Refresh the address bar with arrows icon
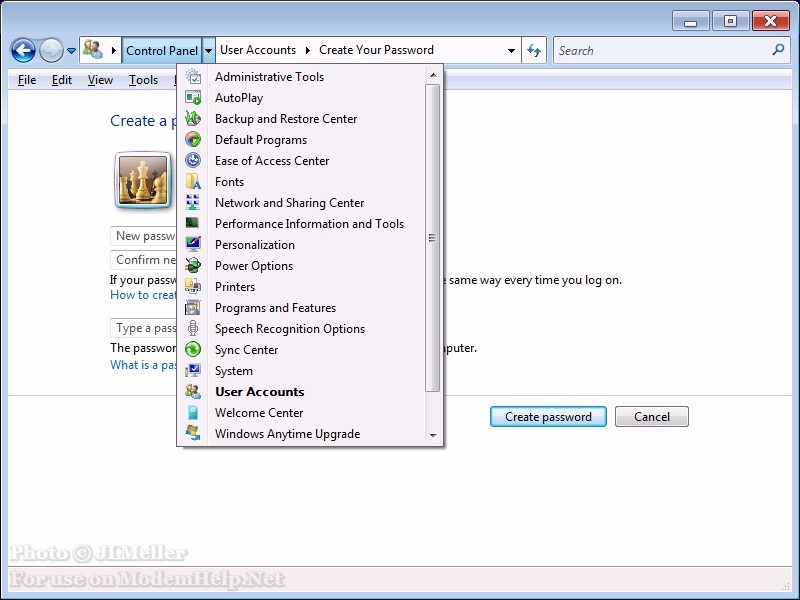The image size is (800, 600). tap(534, 50)
